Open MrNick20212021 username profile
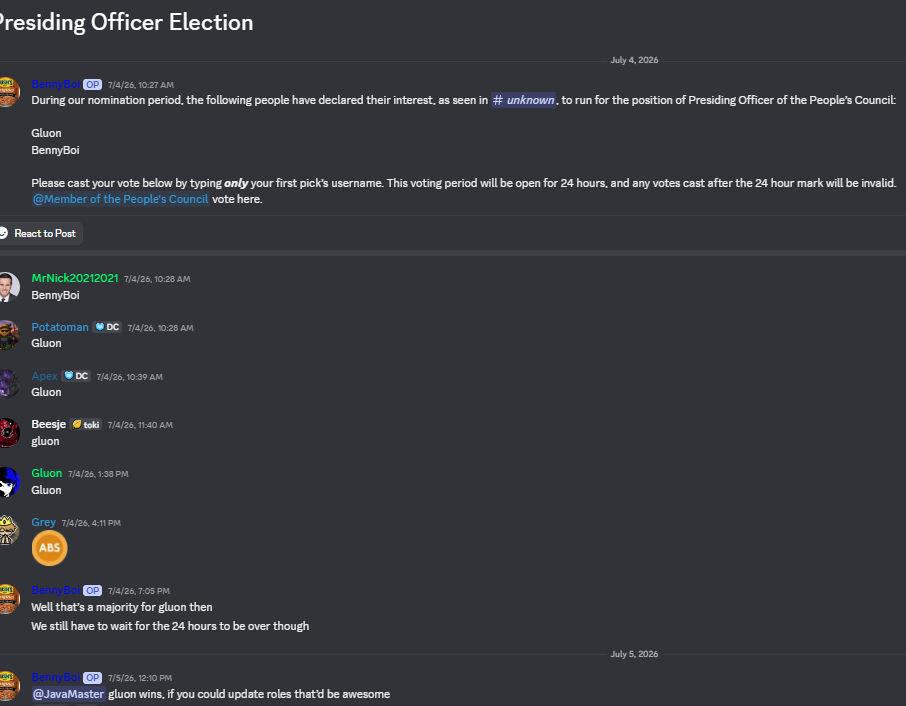This screenshot has width=906, height=706. tap(75, 278)
